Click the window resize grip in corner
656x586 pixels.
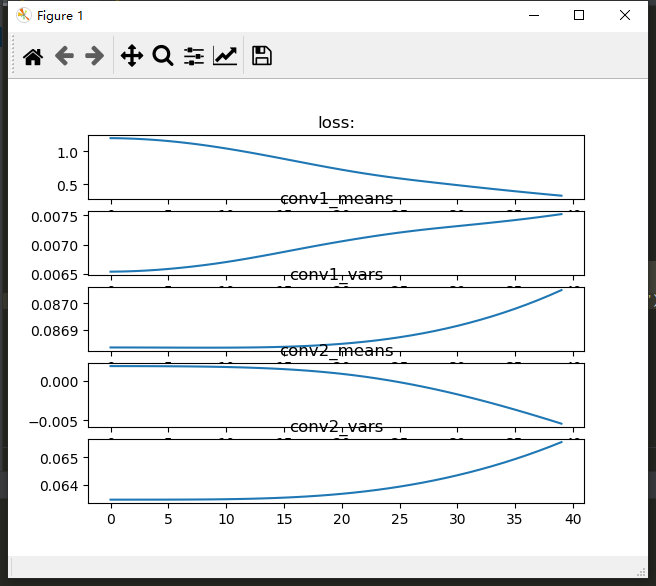641,572
